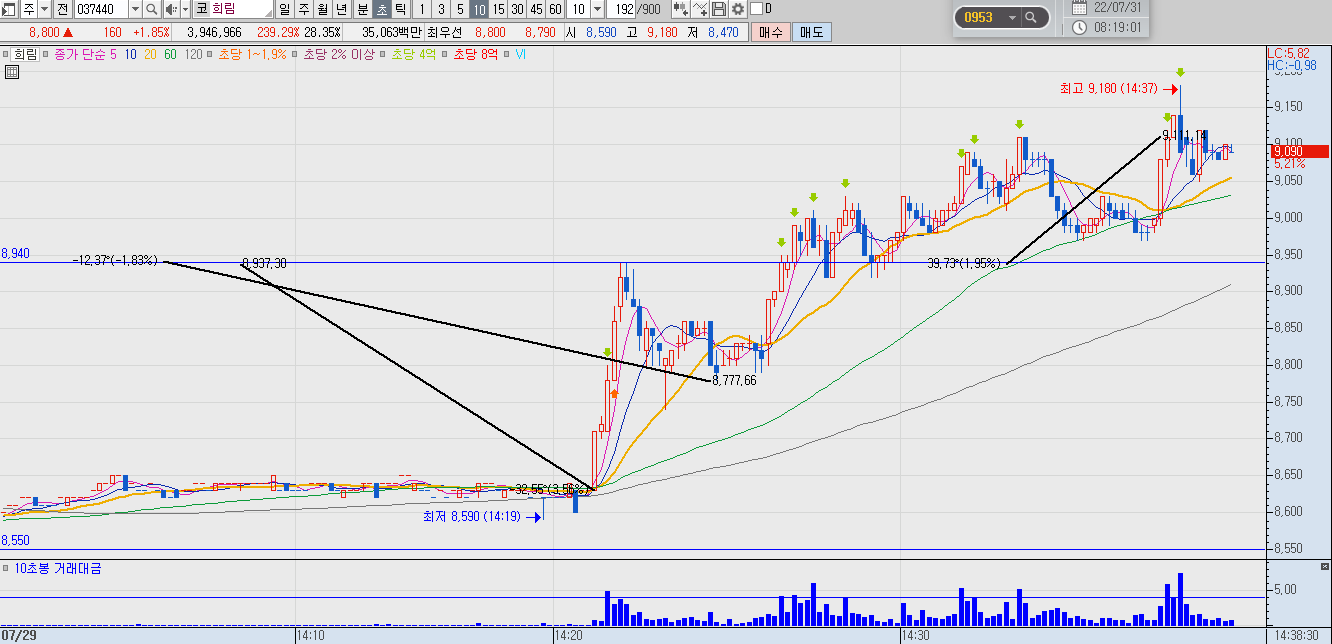Click the calendar date icon
This screenshot has width=1332, height=644.
point(1080,8)
